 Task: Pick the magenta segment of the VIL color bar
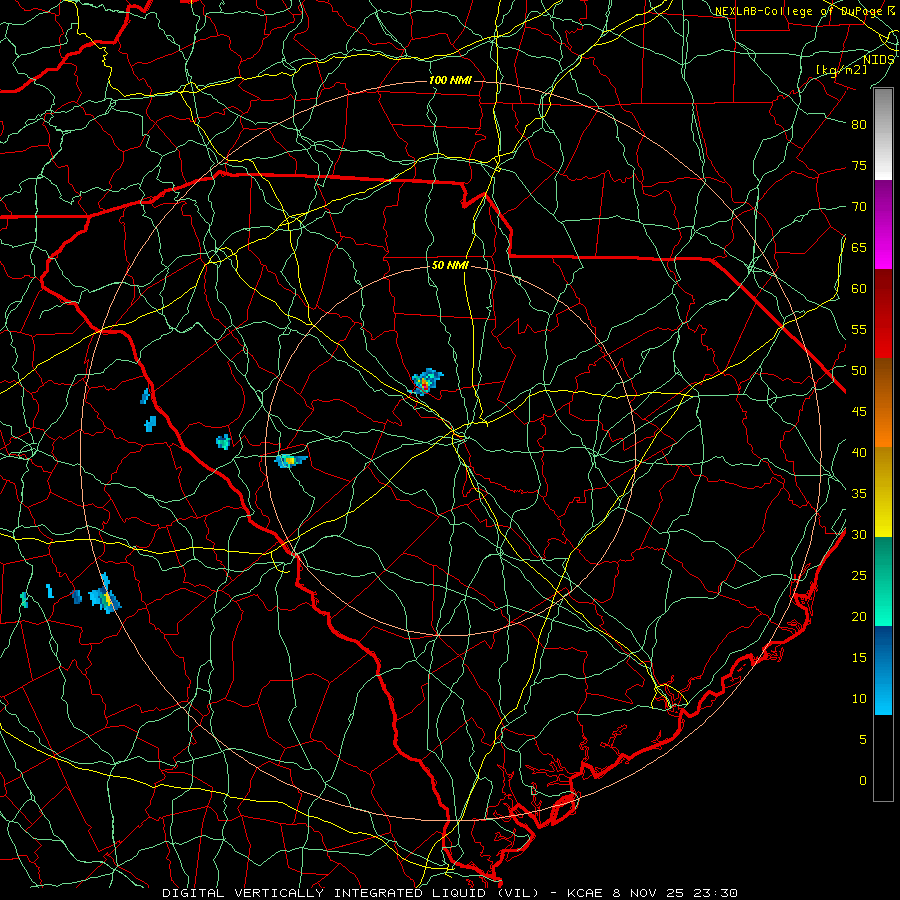click(x=883, y=225)
